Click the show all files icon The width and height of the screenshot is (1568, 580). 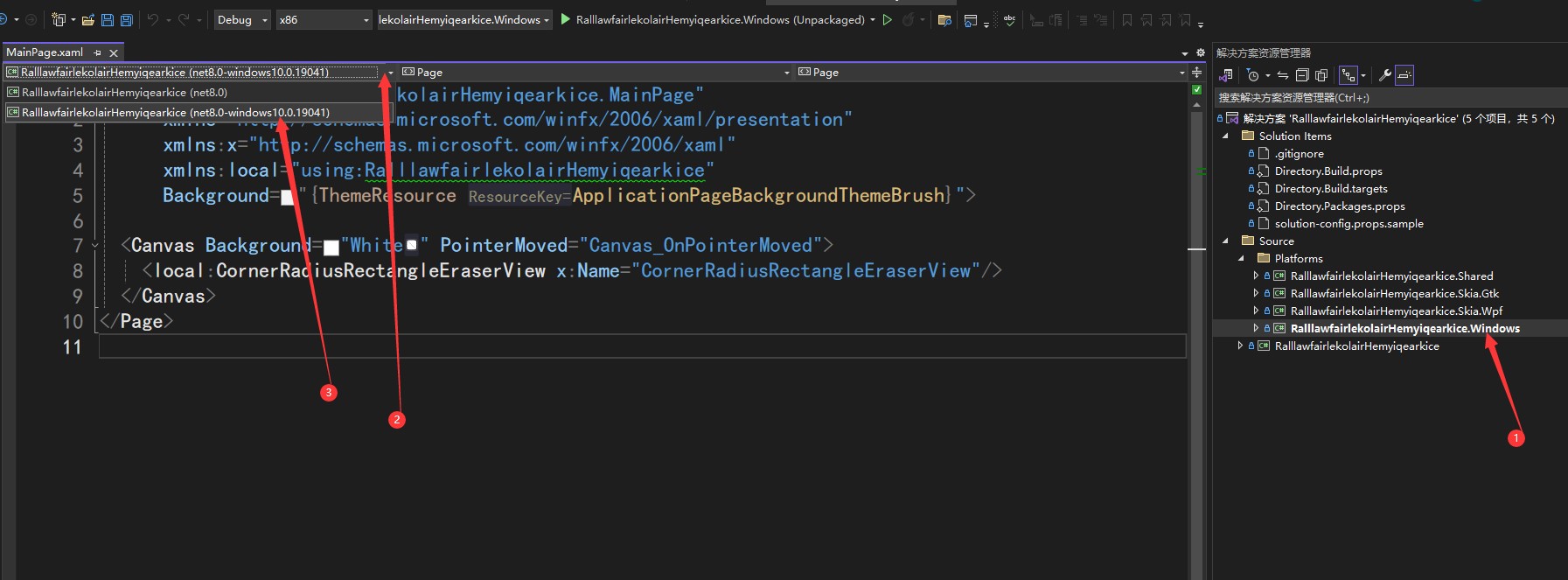pos(1321,75)
